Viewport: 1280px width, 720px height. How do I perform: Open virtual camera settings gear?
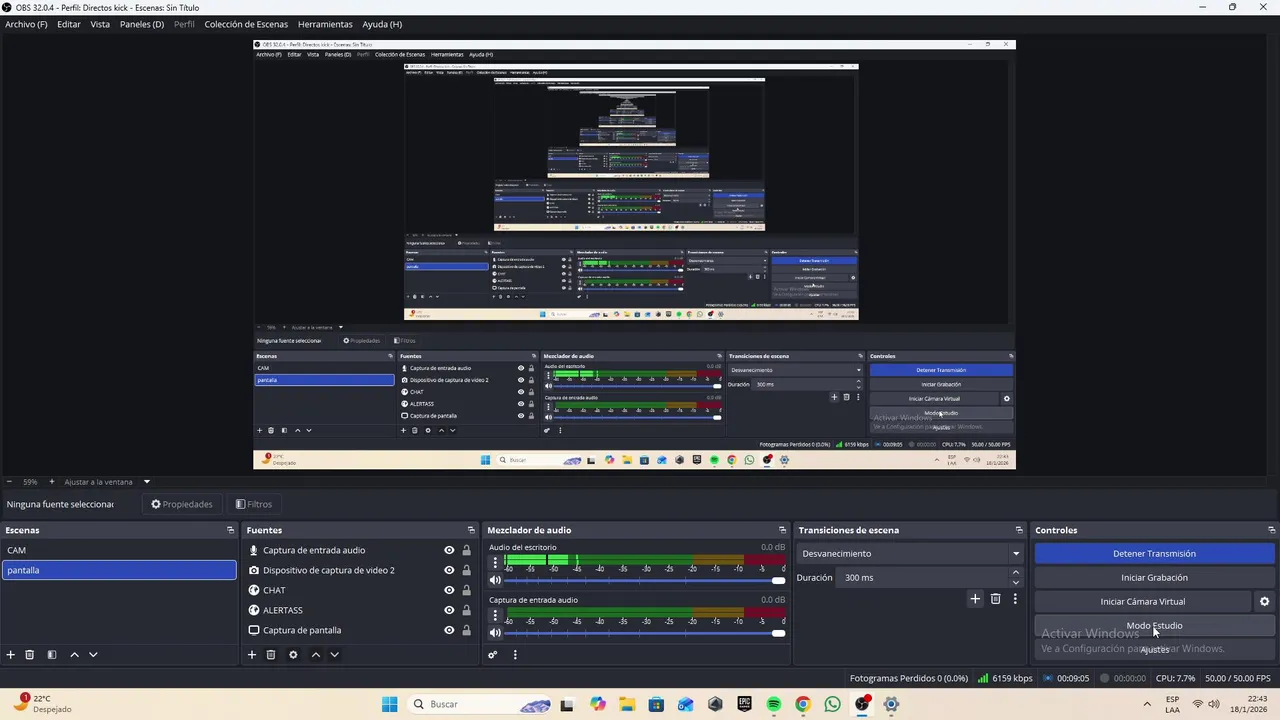coord(1264,602)
